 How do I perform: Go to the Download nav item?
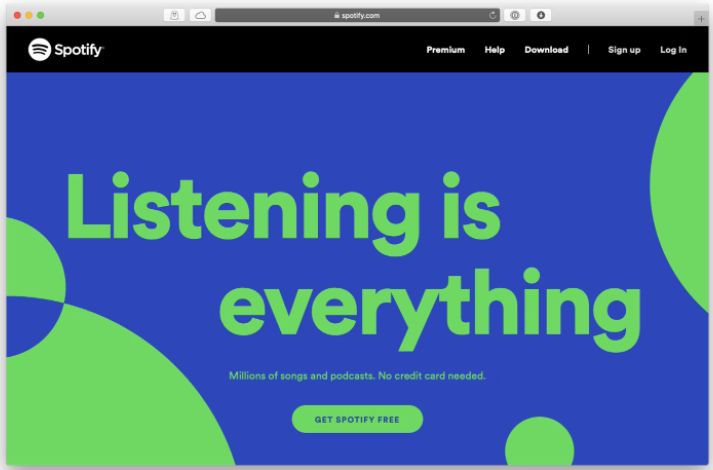547,50
